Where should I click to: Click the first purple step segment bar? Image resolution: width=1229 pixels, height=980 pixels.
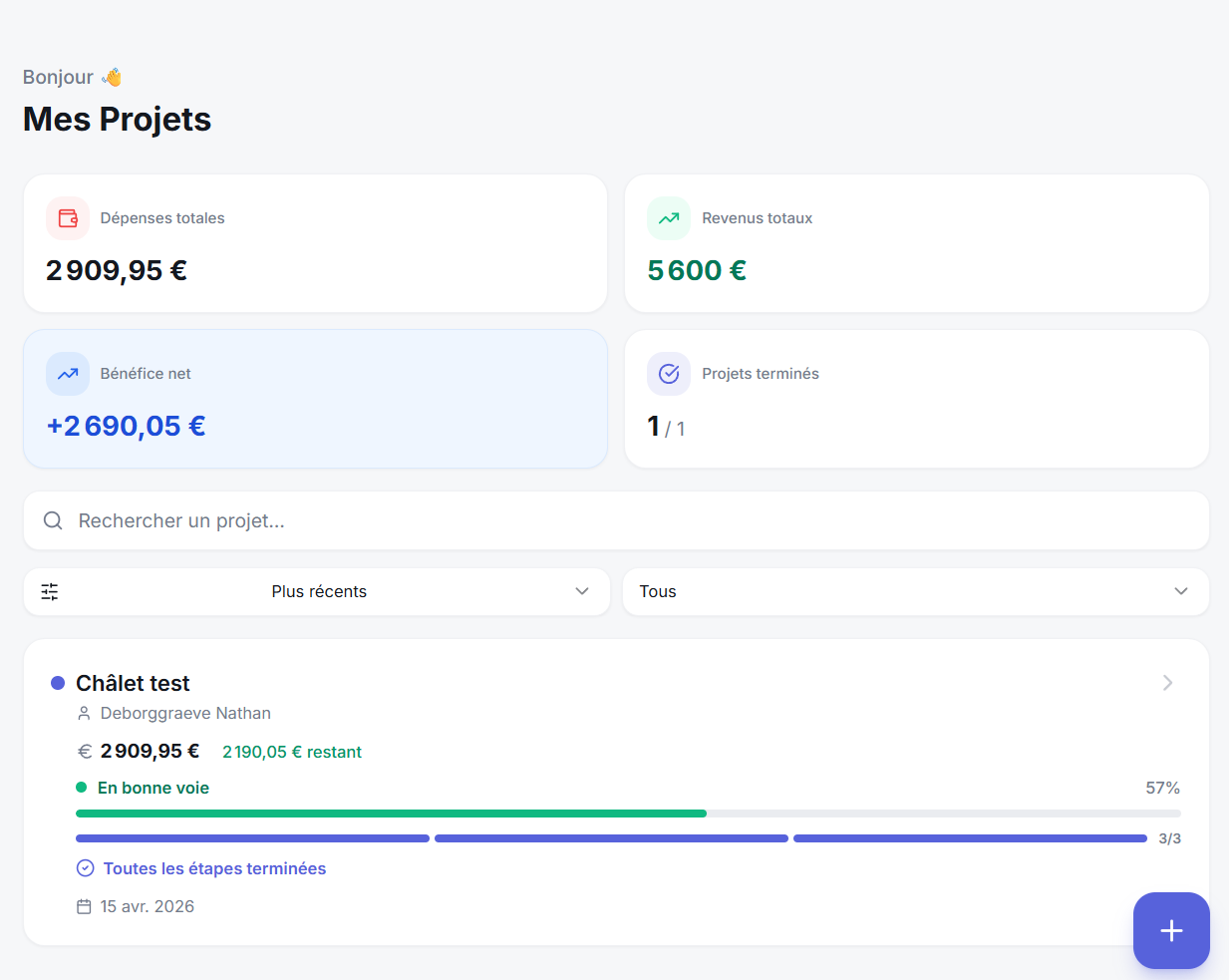coord(252,838)
